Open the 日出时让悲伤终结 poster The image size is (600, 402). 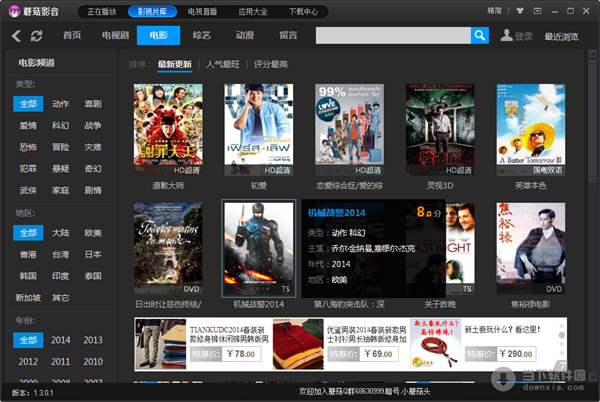point(168,249)
